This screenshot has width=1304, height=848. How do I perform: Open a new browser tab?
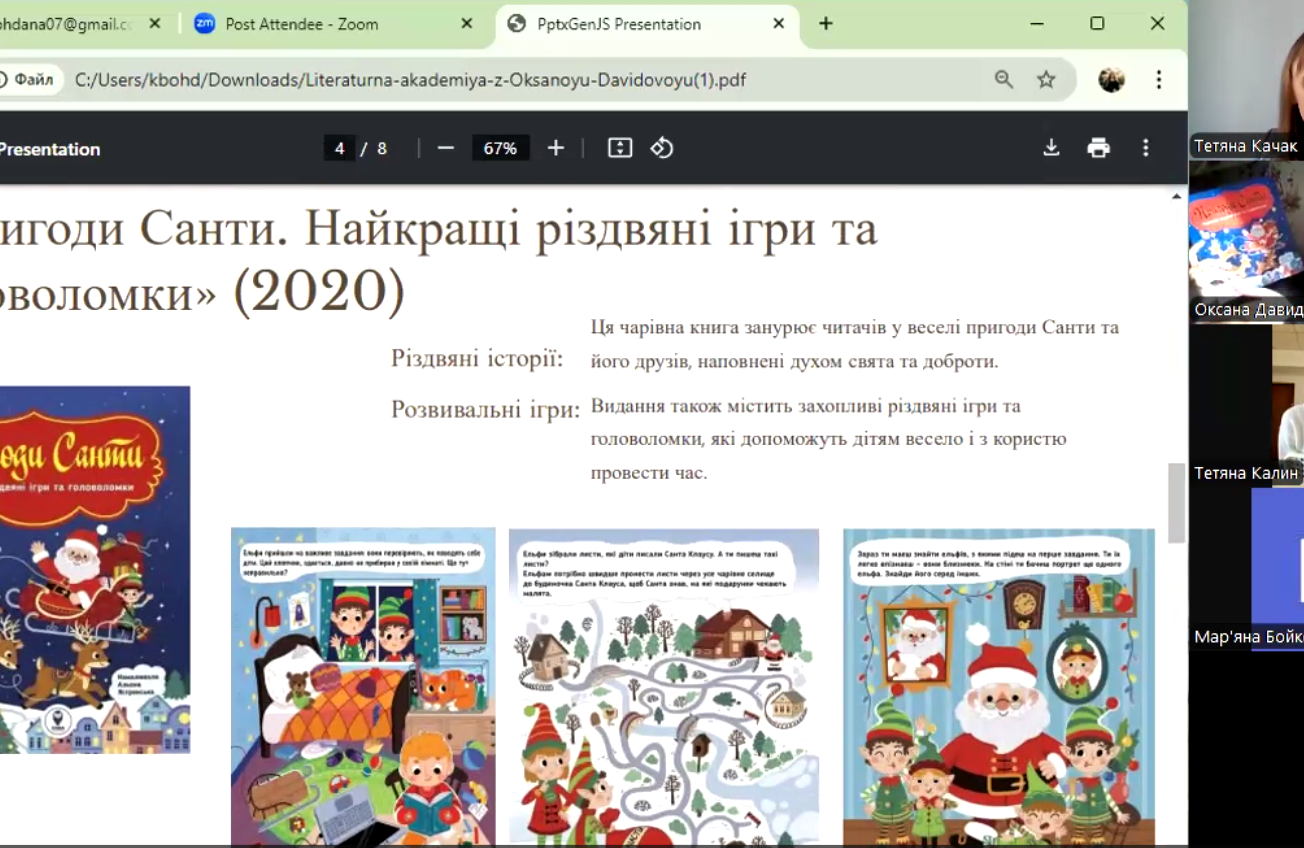click(x=826, y=24)
